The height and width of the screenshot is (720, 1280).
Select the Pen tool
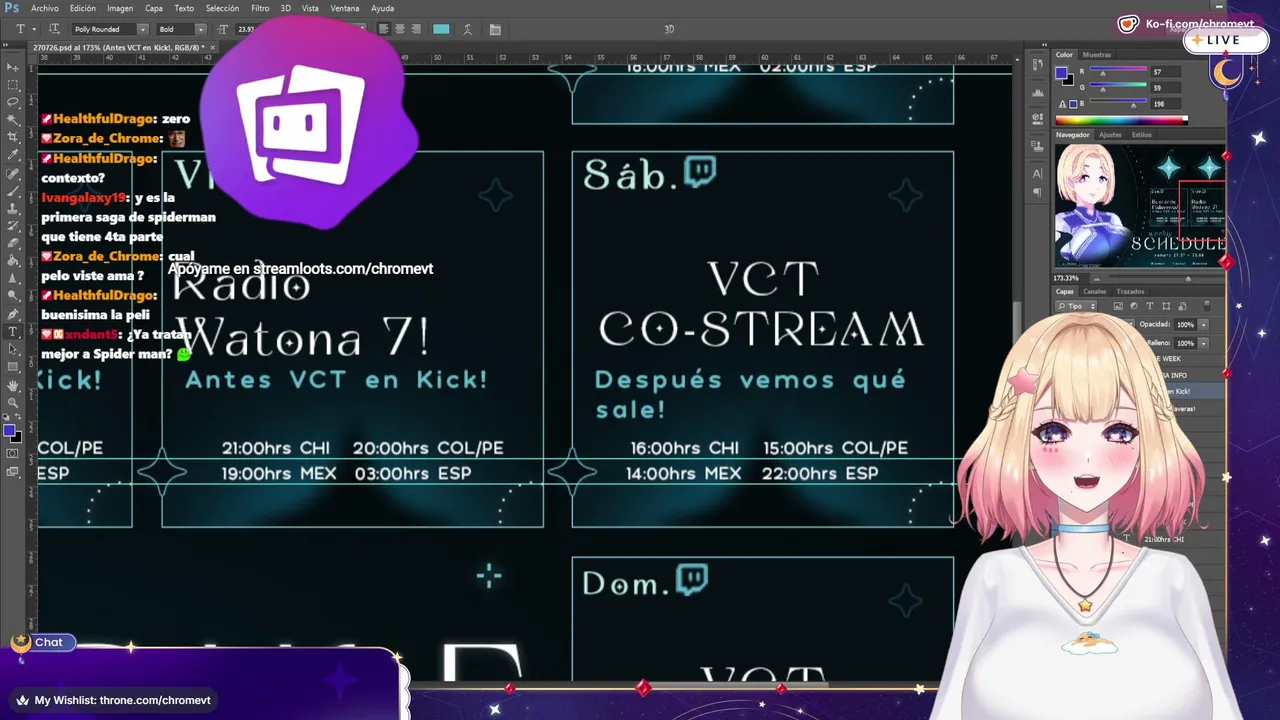[13, 314]
